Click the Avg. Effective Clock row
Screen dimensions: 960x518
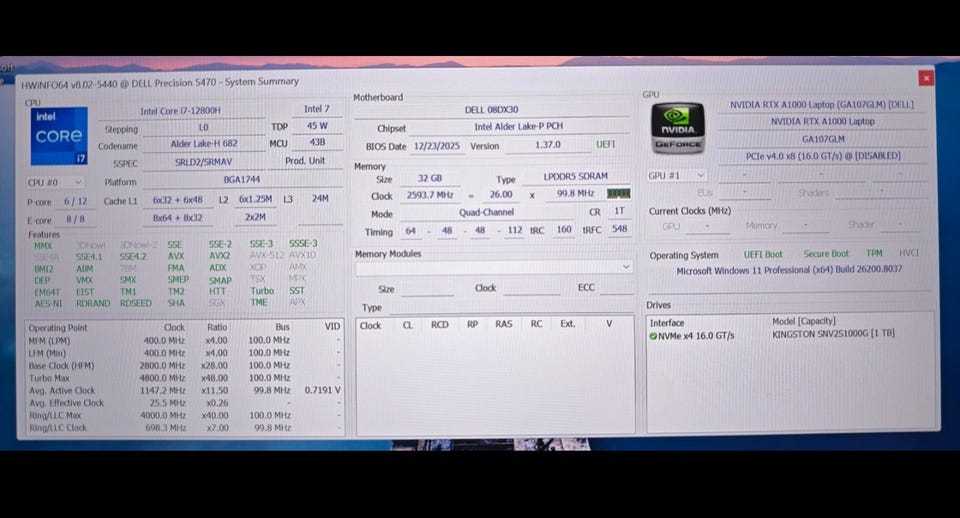point(184,403)
